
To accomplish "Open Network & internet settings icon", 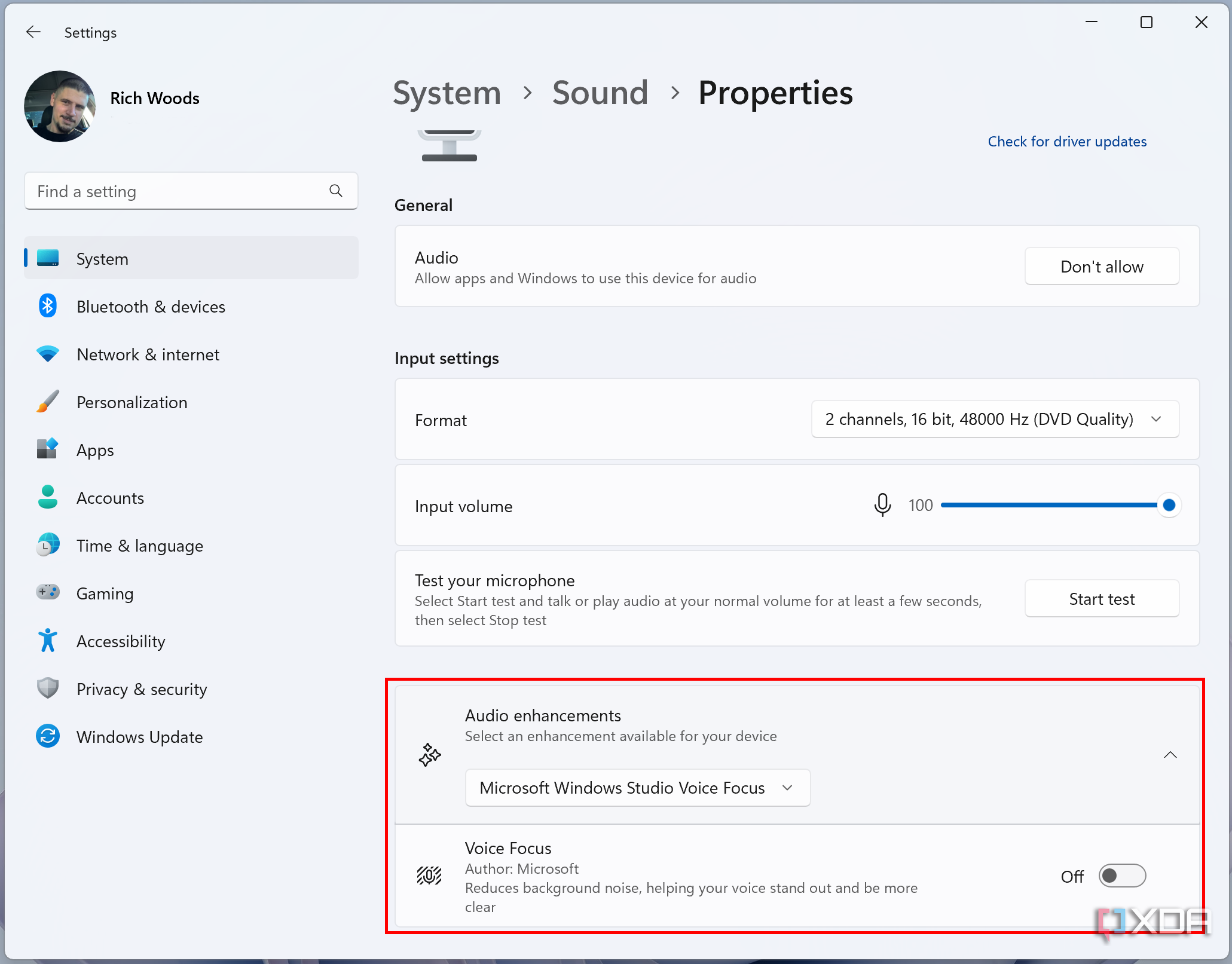I will point(48,354).
